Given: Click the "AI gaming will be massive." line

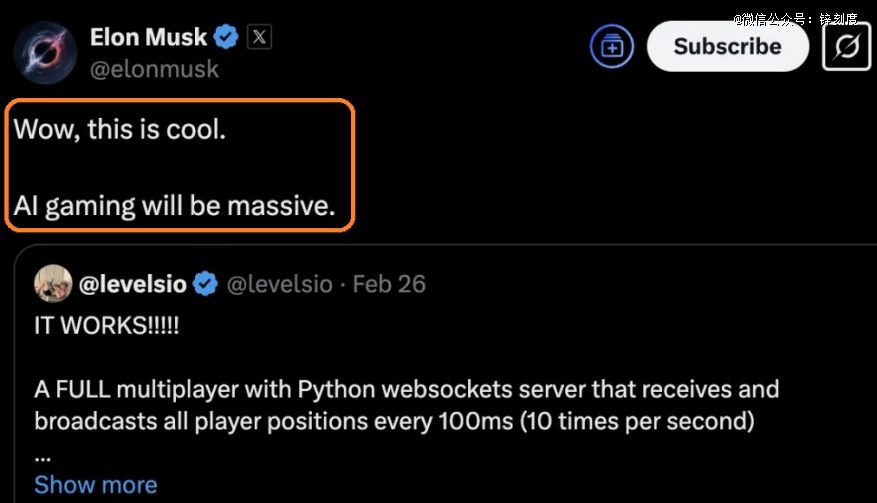Looking at the screenshot, I should (x=173, y=207).
